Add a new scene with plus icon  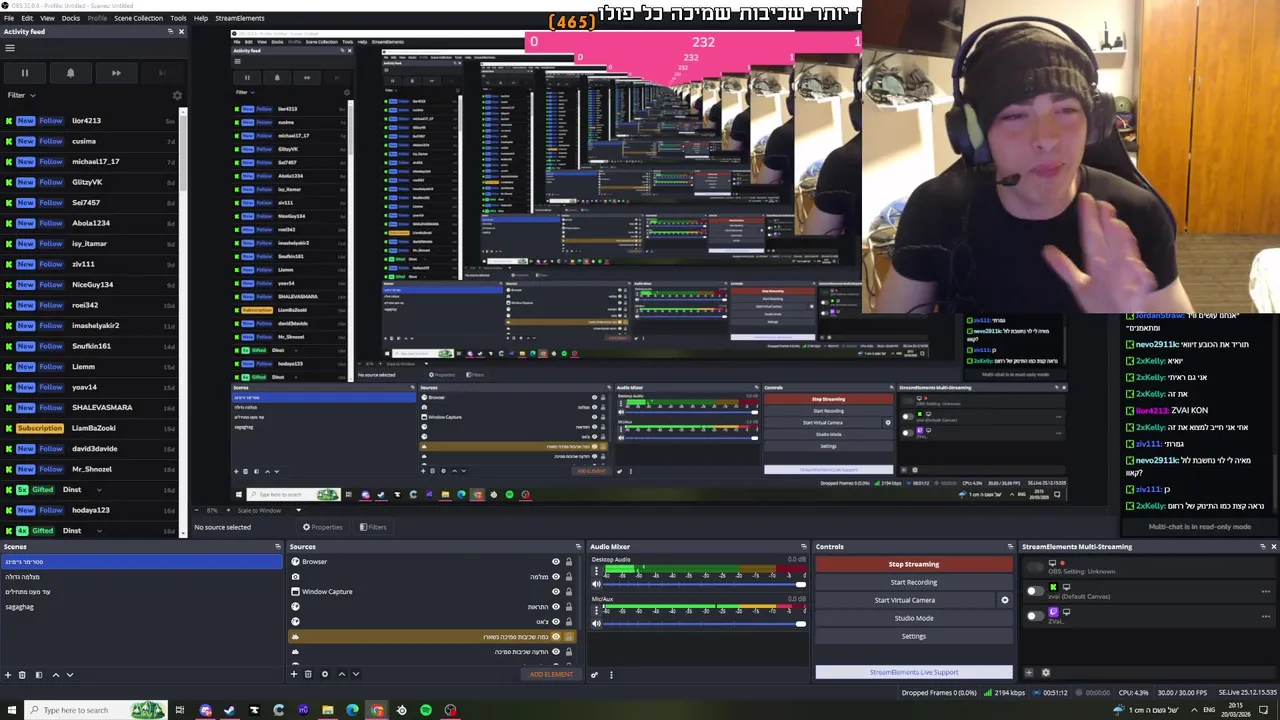pos(8,675)
